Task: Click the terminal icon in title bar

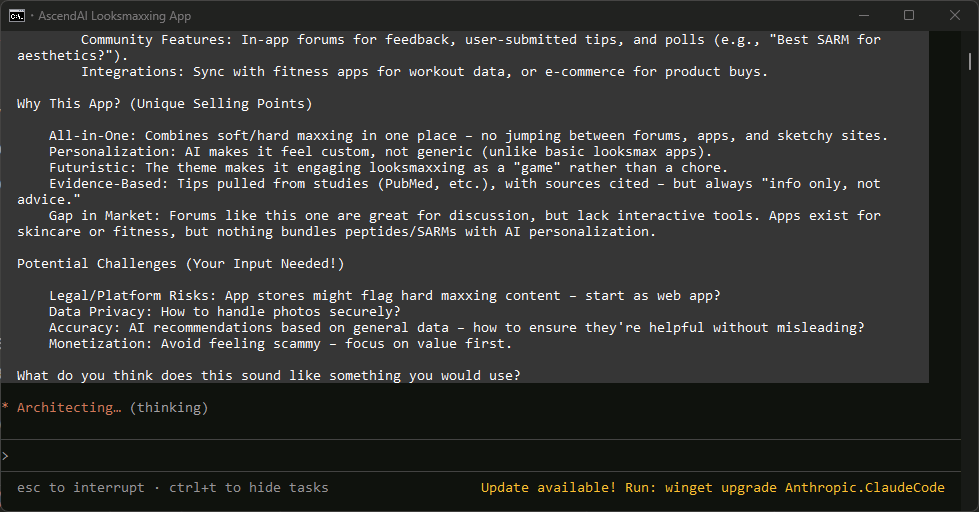Action: 17,16
